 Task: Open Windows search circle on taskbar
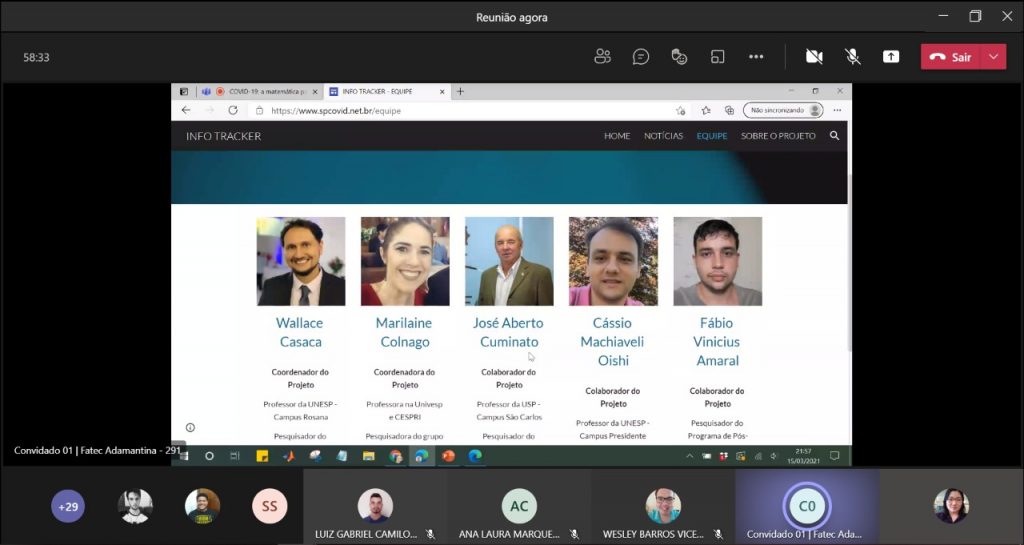209,456
